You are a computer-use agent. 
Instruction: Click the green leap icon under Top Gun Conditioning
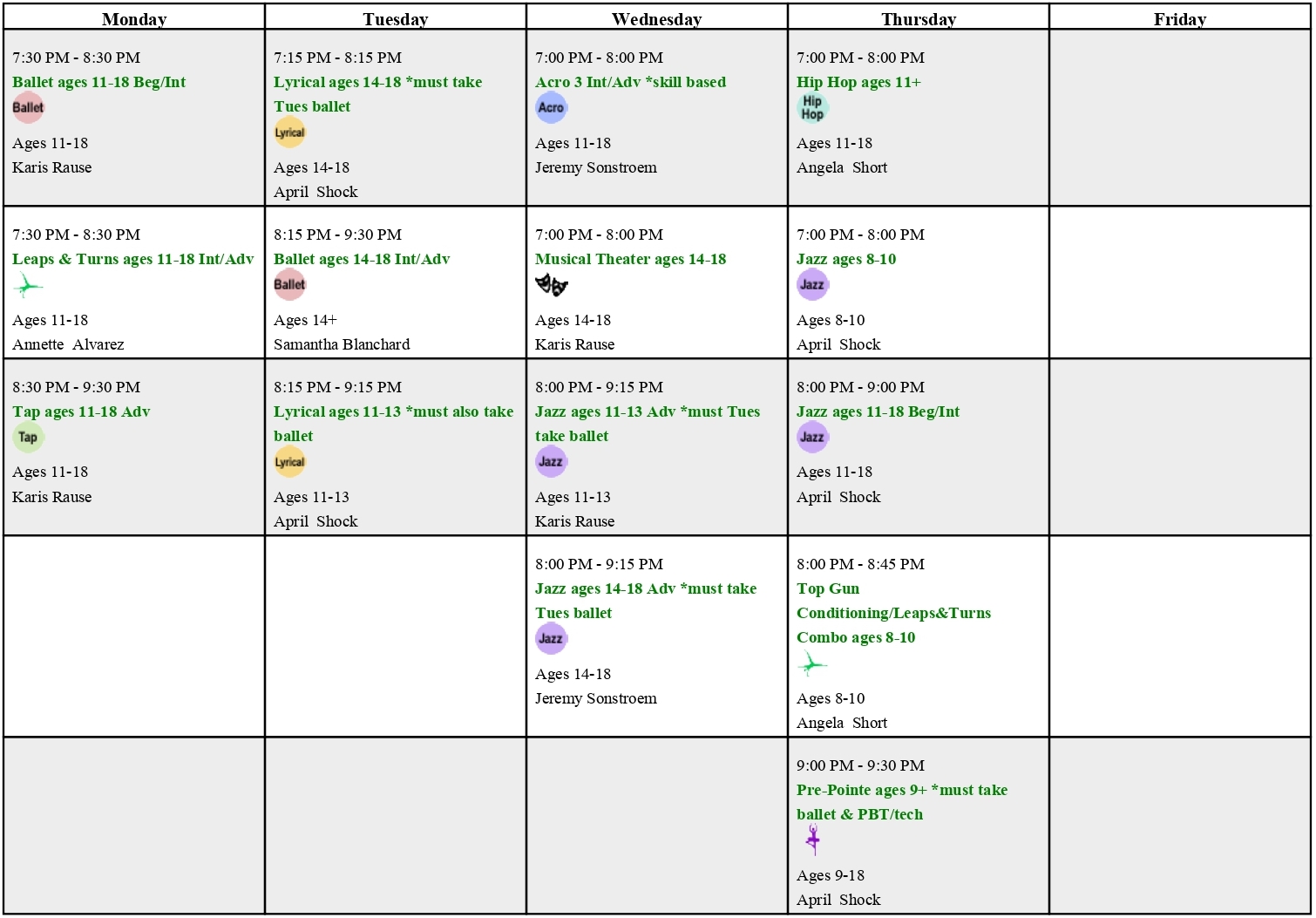click(x=812, y=664)
